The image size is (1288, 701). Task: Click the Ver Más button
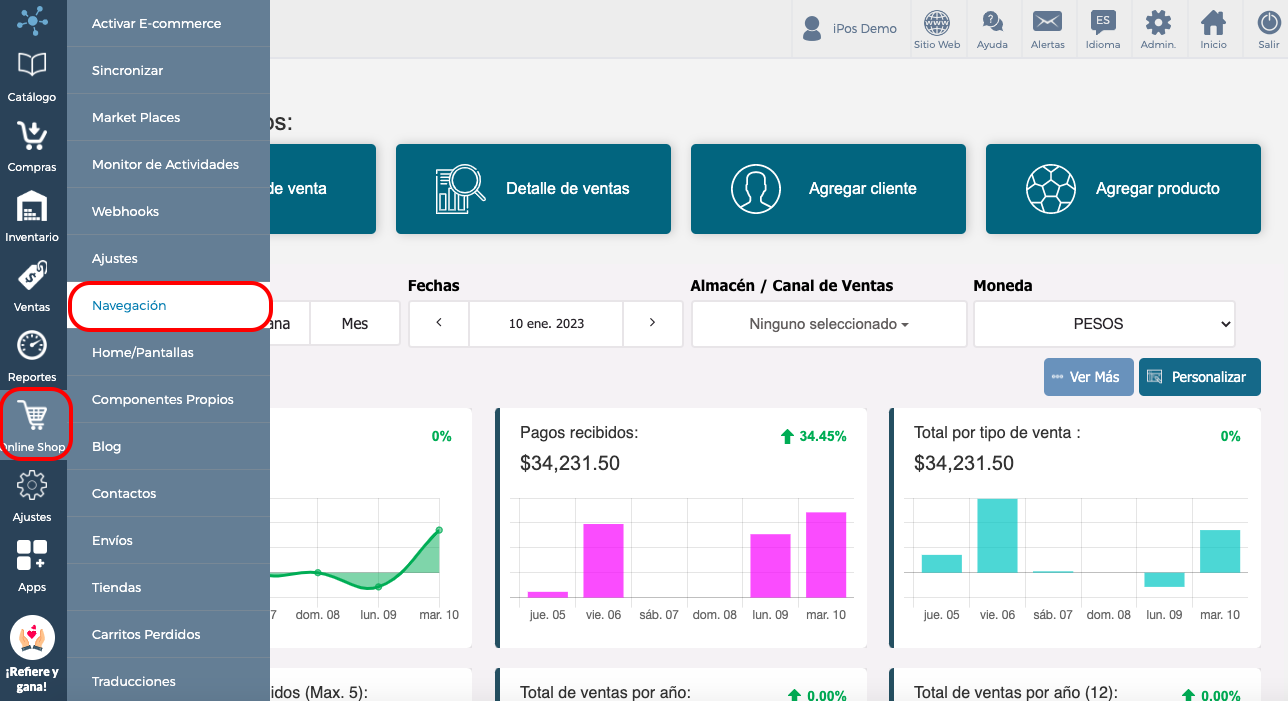(1089, 377)
